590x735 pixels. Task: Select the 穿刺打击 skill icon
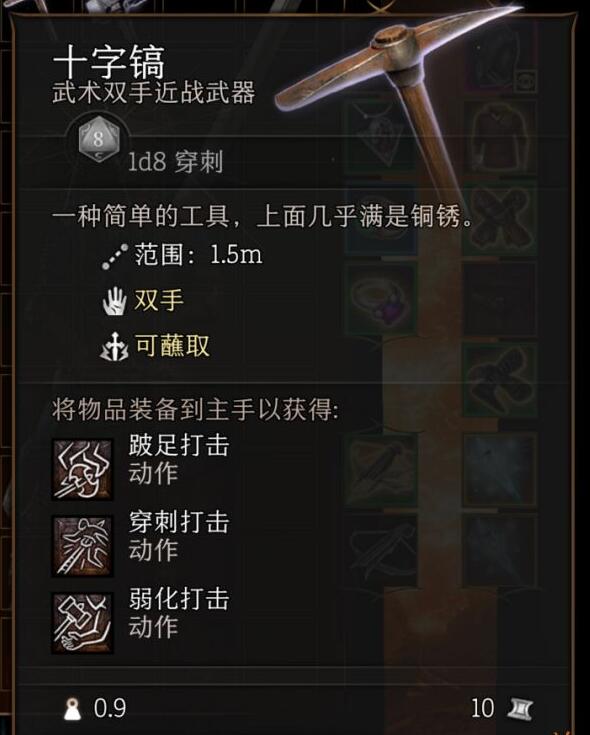point(82,546)
